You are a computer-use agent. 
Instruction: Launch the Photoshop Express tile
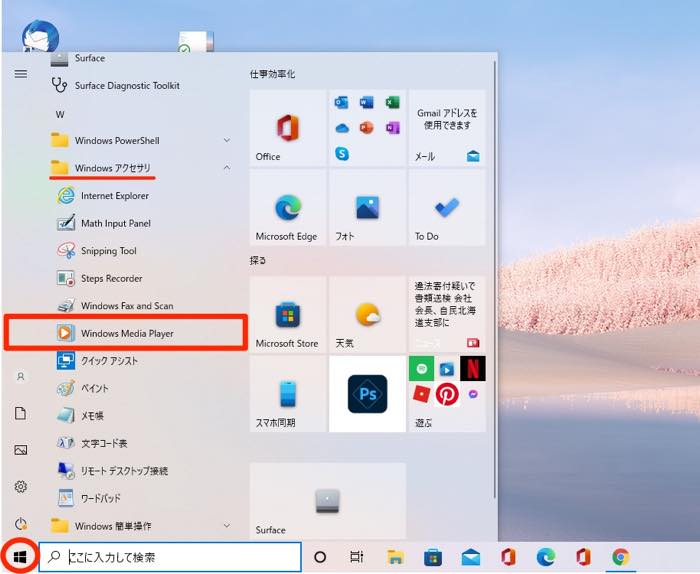coord(367,394)
